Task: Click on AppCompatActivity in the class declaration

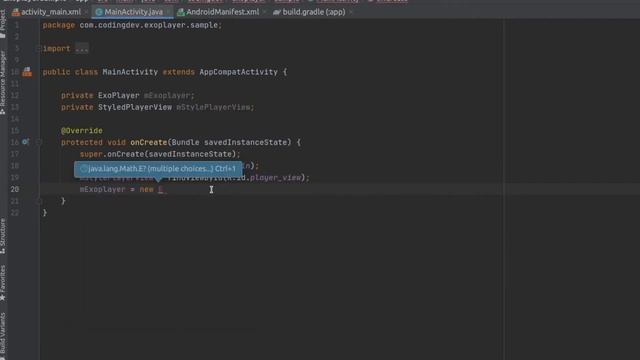Action: [x=238, y=72]
